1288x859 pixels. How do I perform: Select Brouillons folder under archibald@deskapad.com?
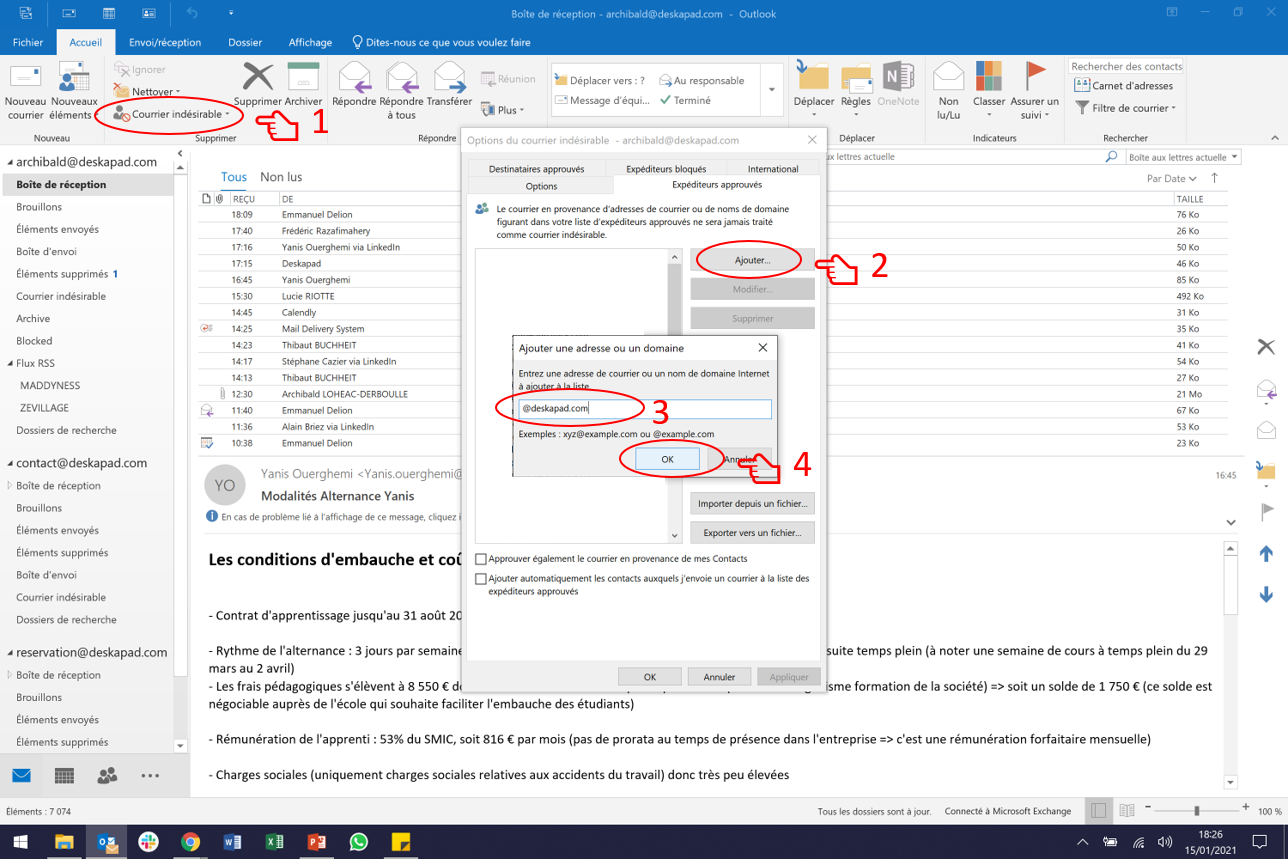39,207
